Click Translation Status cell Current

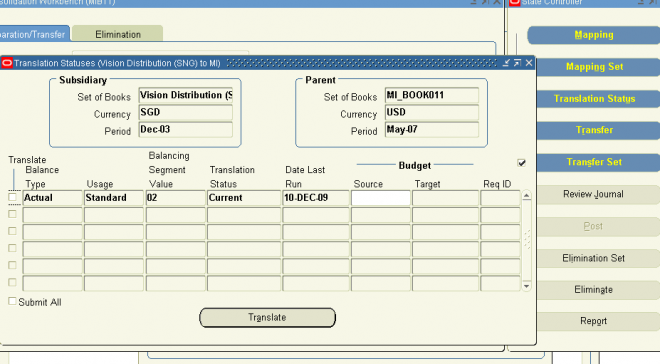(244, 198)
